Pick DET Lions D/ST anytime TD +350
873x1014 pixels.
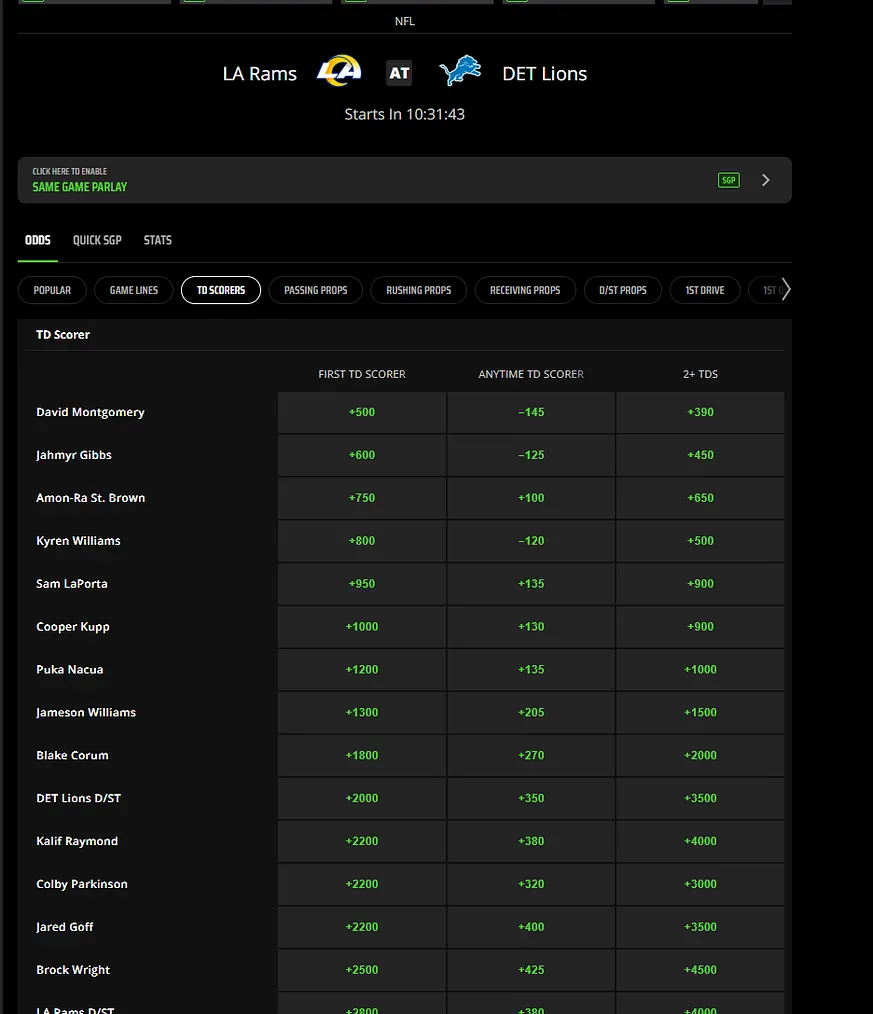[531, 799]
